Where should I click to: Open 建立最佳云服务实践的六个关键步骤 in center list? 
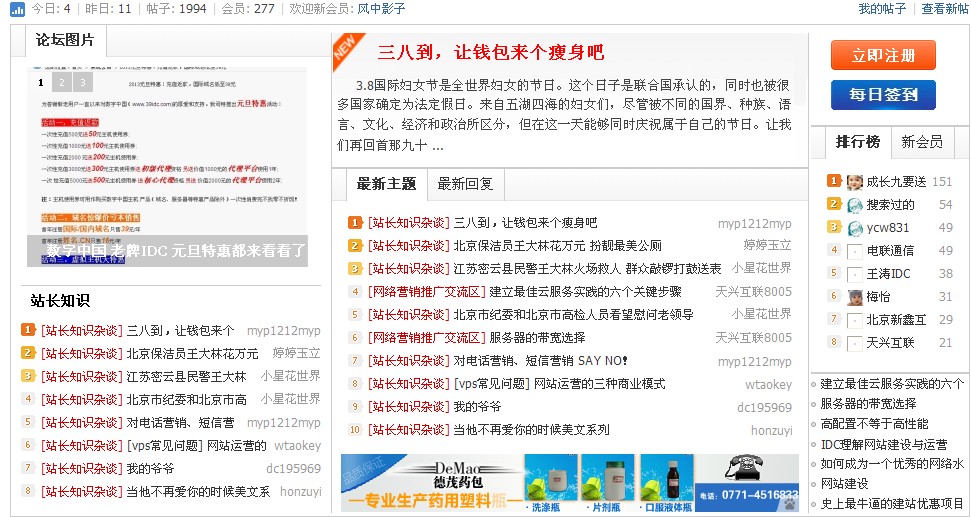pos(585,292)
